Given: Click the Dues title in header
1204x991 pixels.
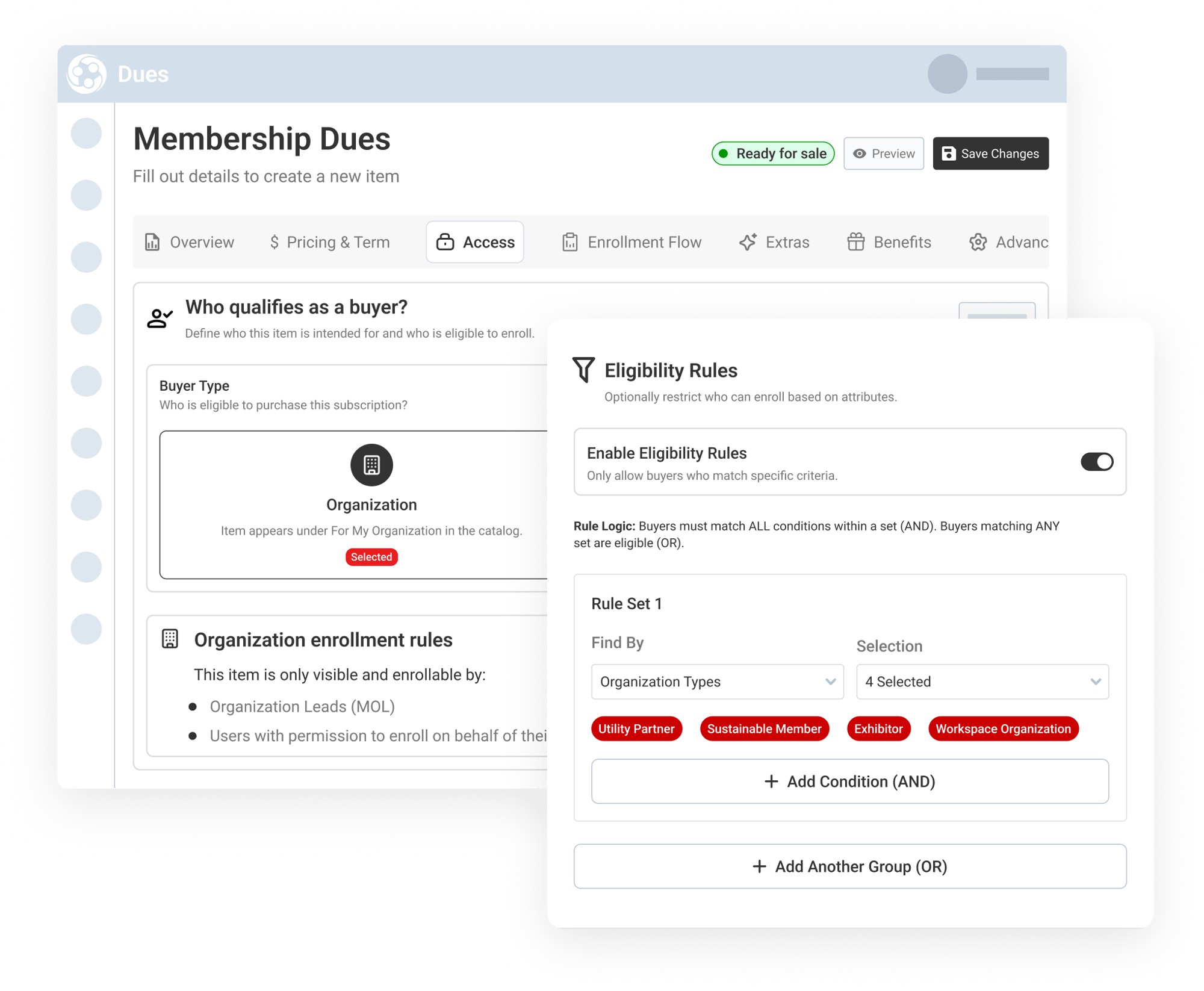Looking at the screenshot, I should [143, 74].
